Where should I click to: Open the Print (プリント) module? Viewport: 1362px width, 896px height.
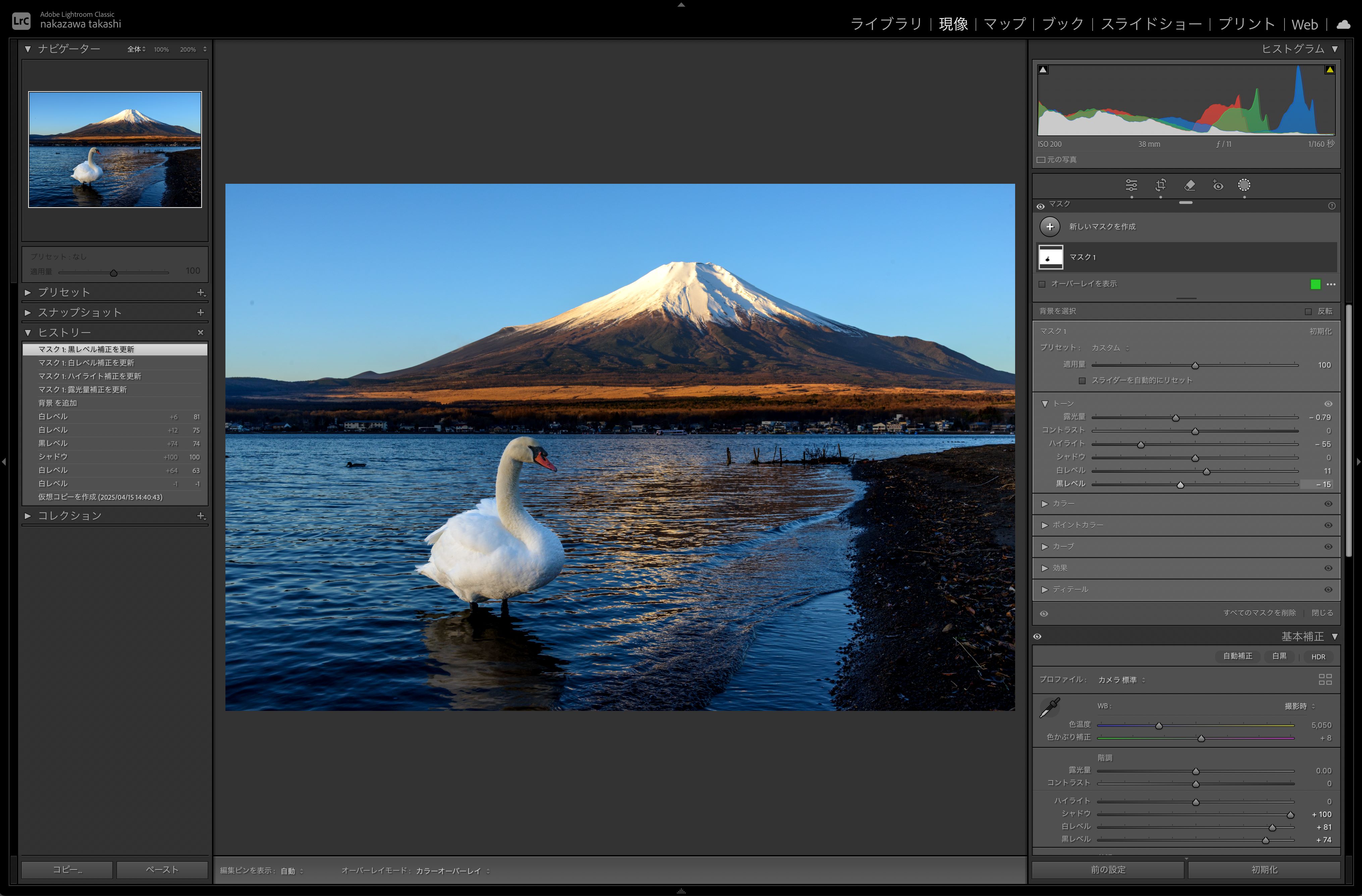click(x=1246, y=24)
